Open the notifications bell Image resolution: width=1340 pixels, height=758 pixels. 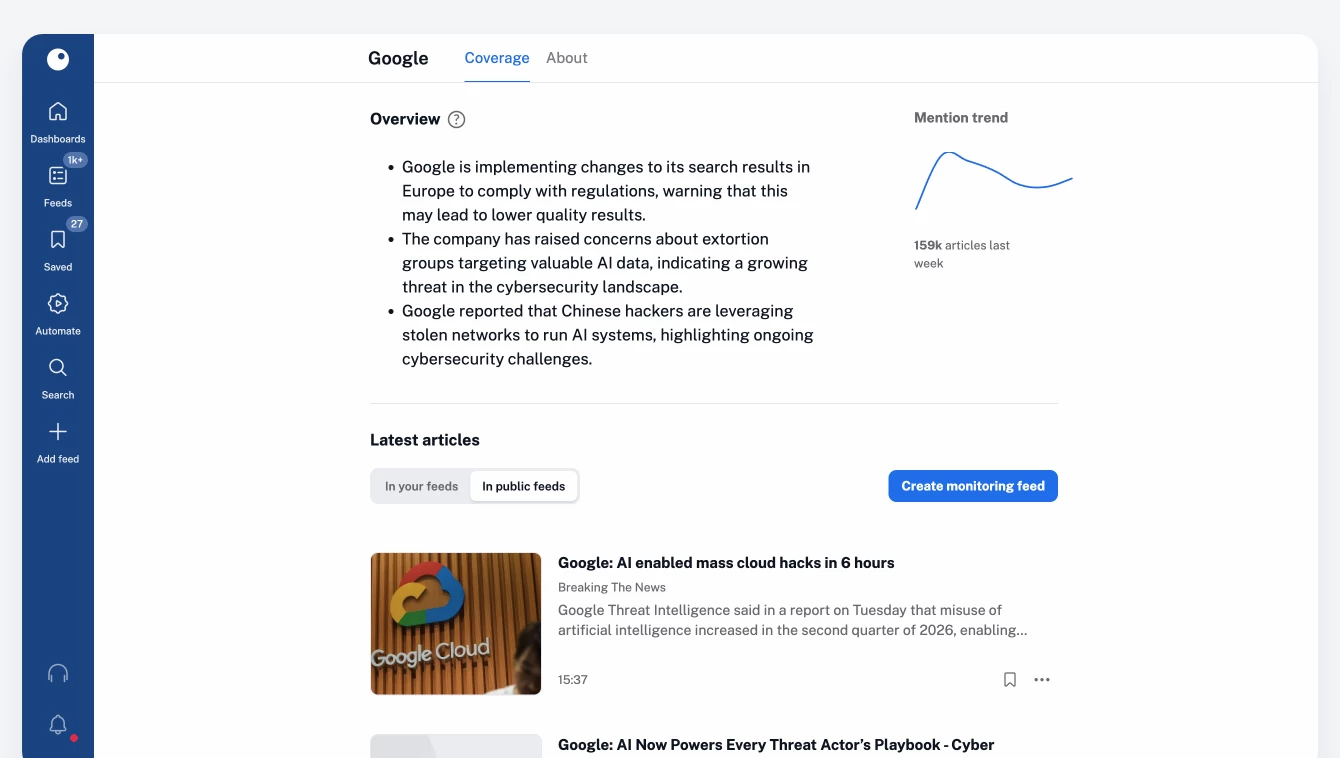pos(58,725)
